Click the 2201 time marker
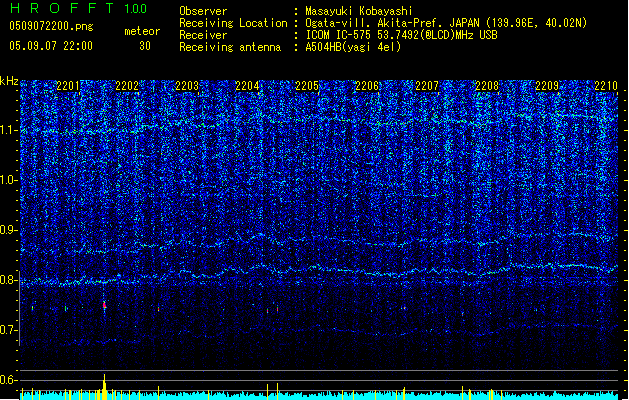The height and width of the screenshot is (400, 629). coord(69,87)
